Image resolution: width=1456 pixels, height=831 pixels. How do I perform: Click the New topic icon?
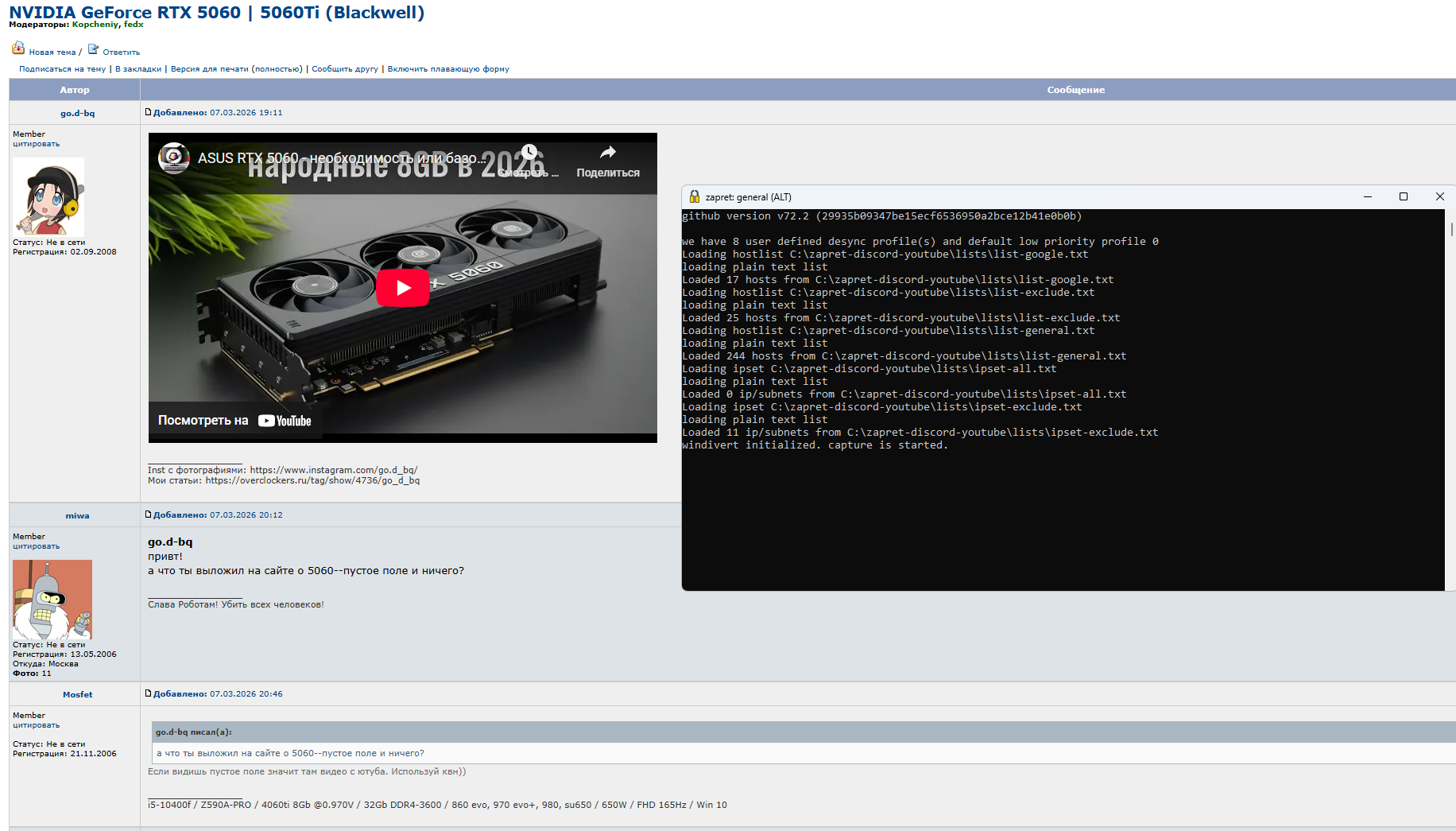[x=18, y=49]
